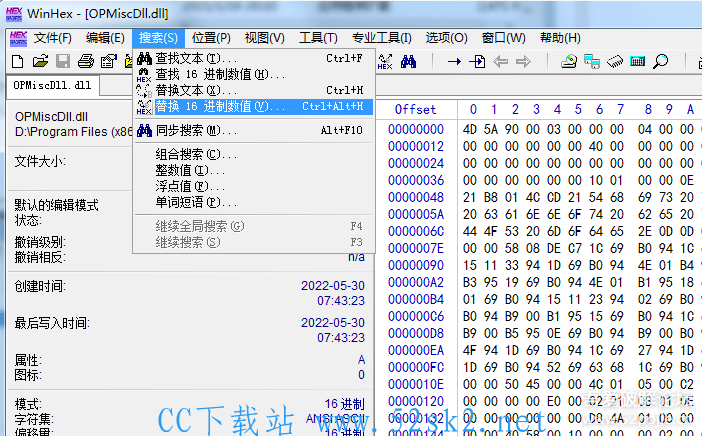Open the 位置(P) menu
Viewport: 702px width, 436px height.
(x=211, y=38)
